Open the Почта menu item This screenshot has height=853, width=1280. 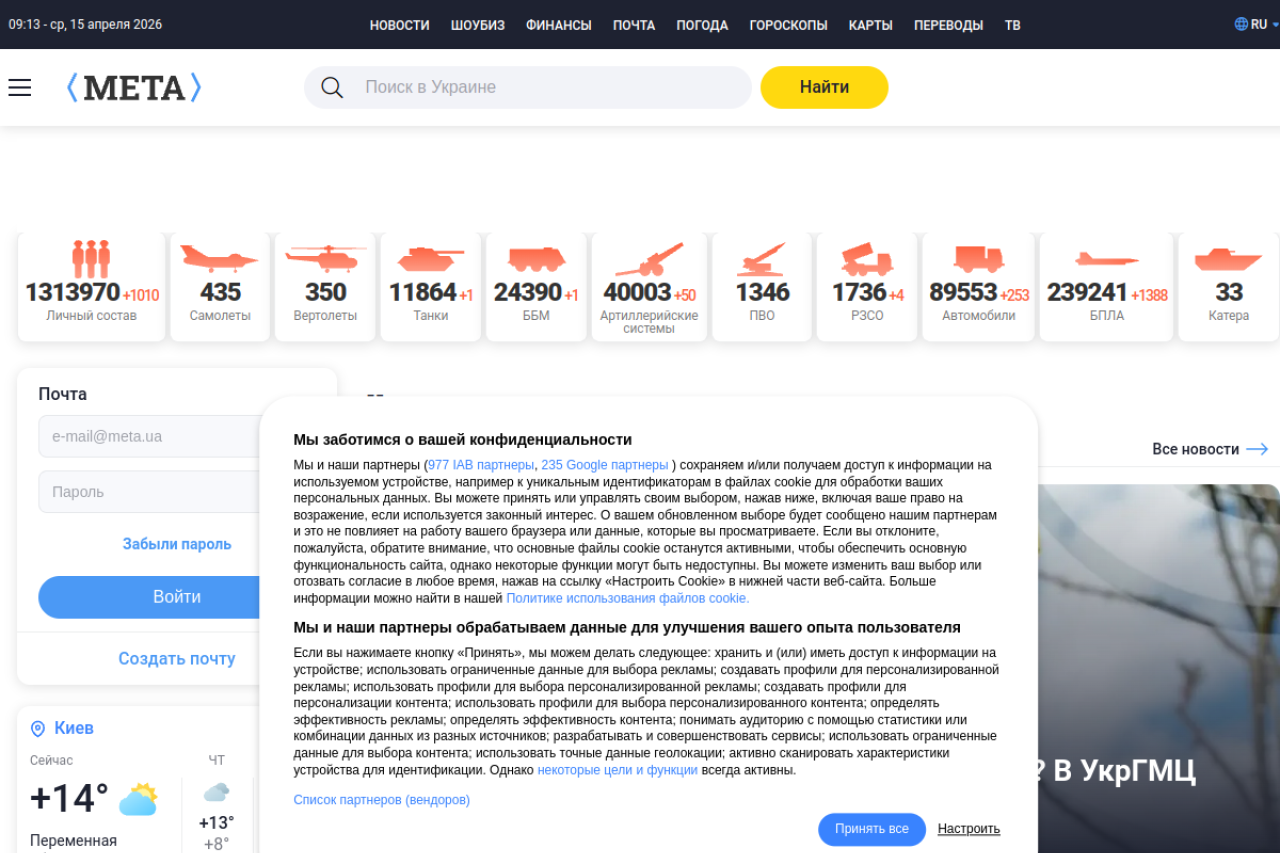pyautogui.click(x=634, y=25)
